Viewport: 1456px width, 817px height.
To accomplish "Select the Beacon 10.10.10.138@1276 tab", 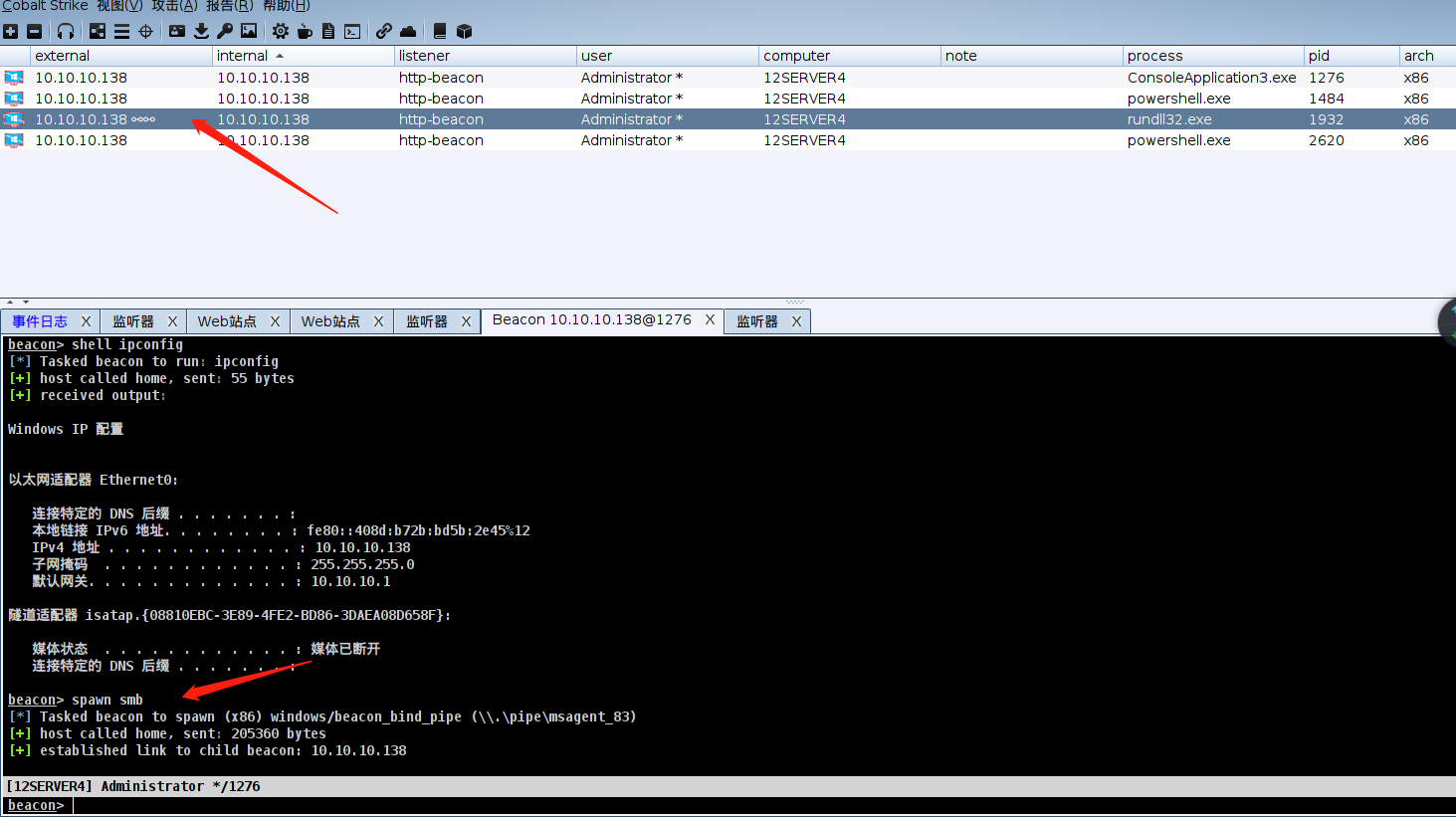I will point(592,319).
